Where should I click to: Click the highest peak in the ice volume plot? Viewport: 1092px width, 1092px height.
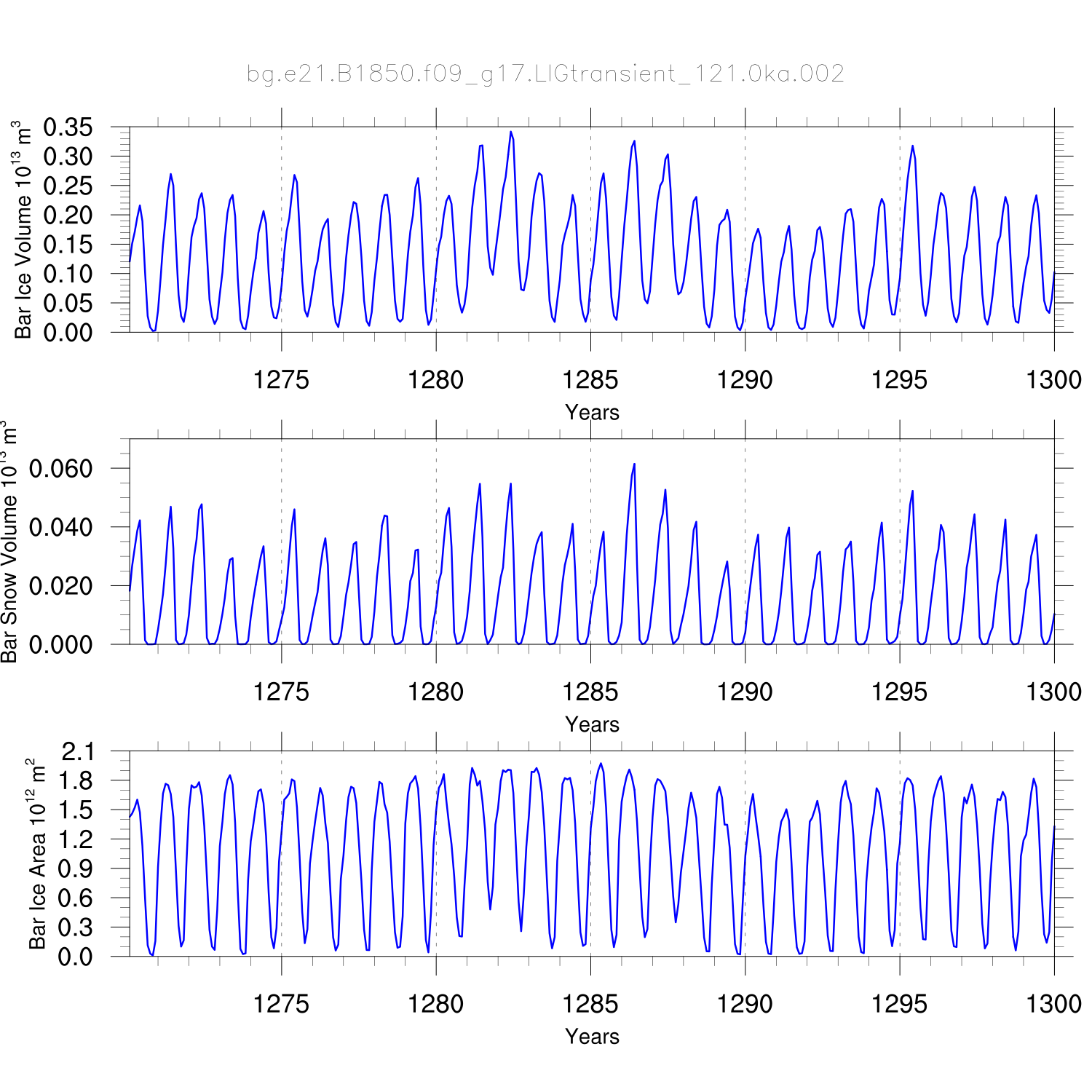click(511, 132)
